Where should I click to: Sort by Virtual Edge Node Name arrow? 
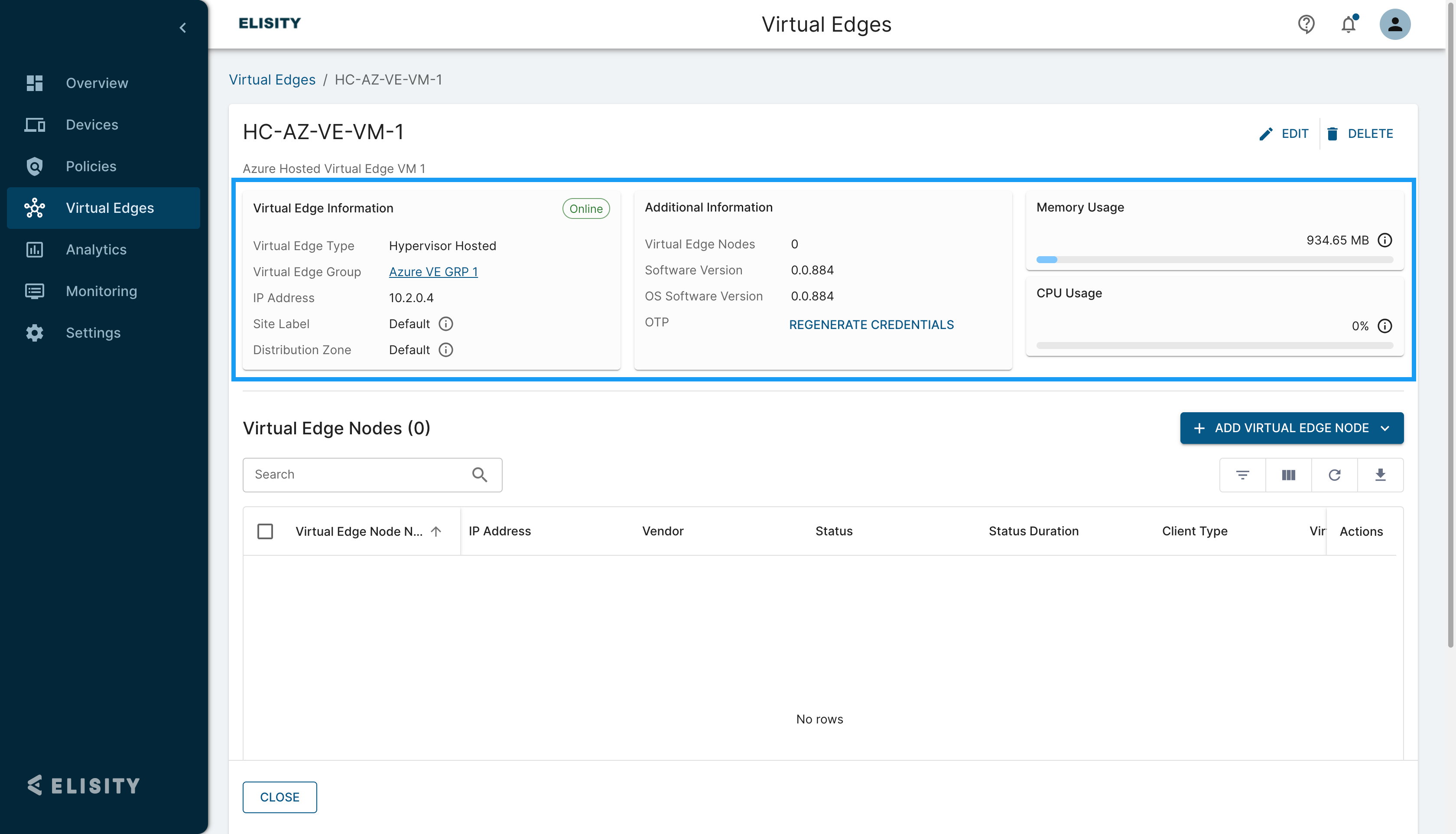435,531
